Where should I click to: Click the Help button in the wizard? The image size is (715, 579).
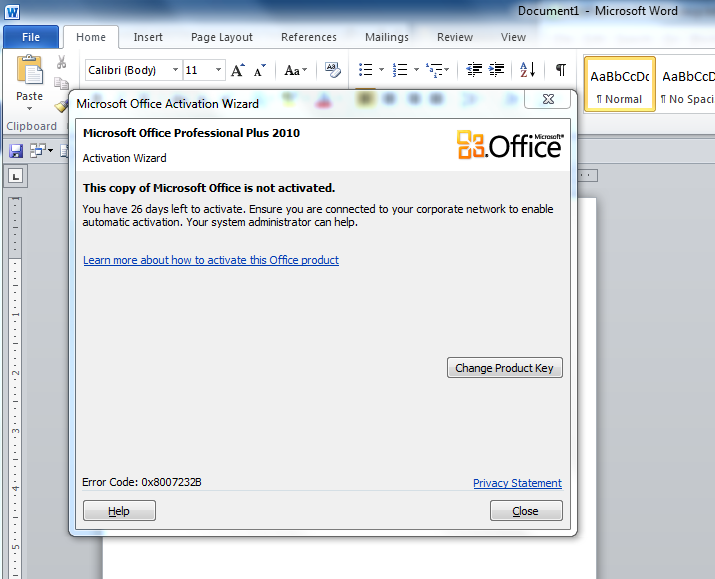[x=119, y=511]
